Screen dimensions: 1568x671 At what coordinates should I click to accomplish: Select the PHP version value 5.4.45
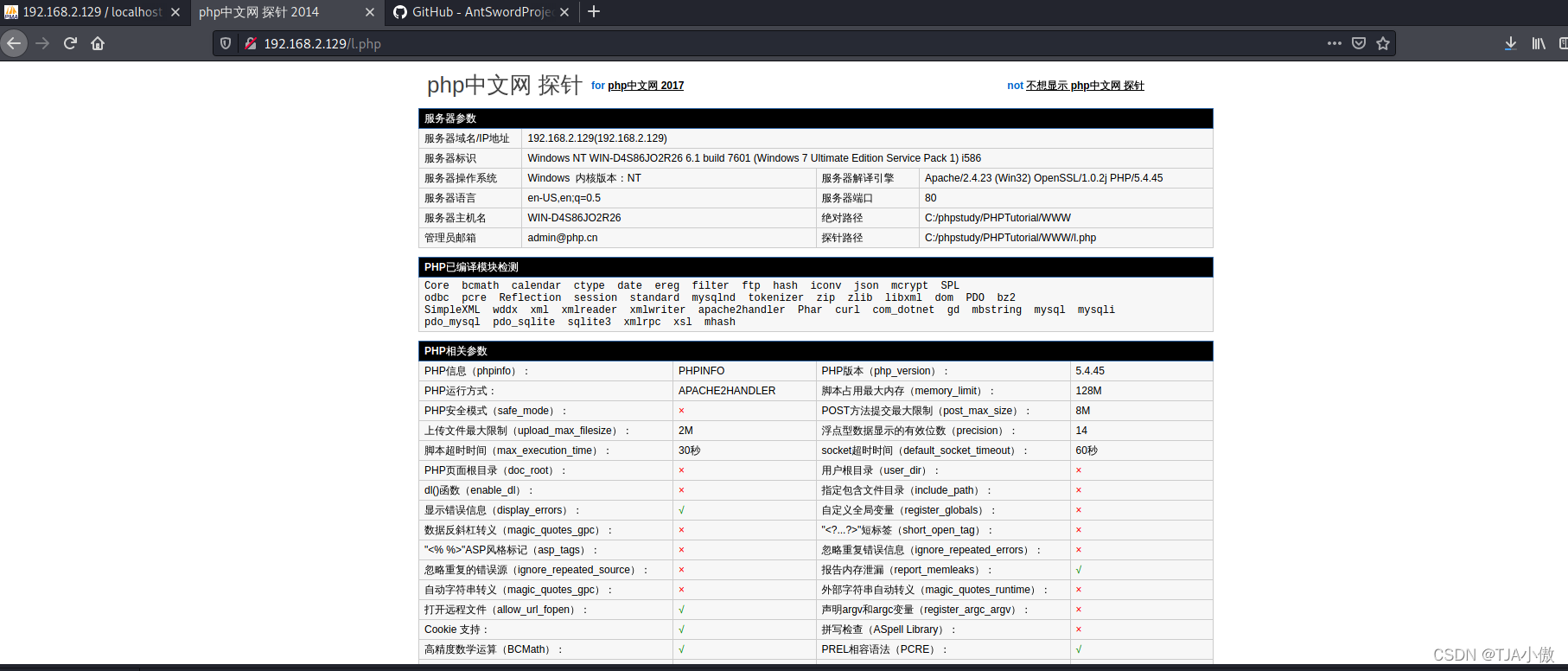pyautogui.click(x=1090, y=371)
